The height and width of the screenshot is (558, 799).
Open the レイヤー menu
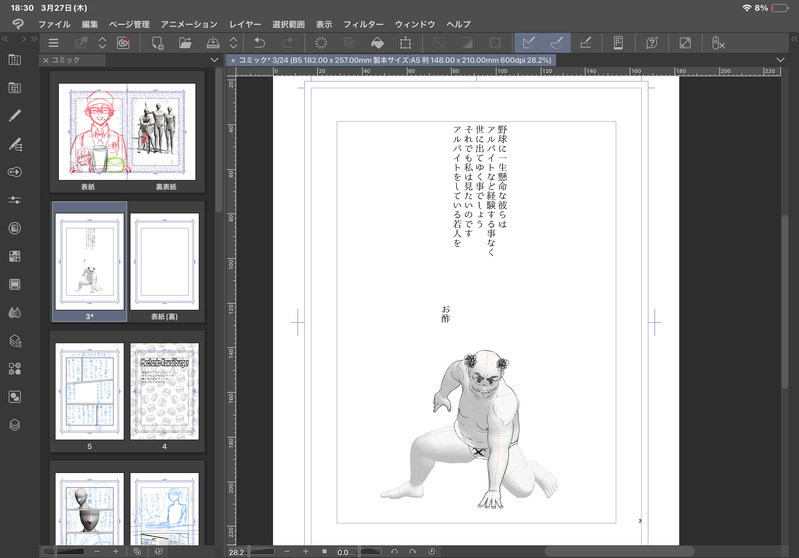pos(245,23)
